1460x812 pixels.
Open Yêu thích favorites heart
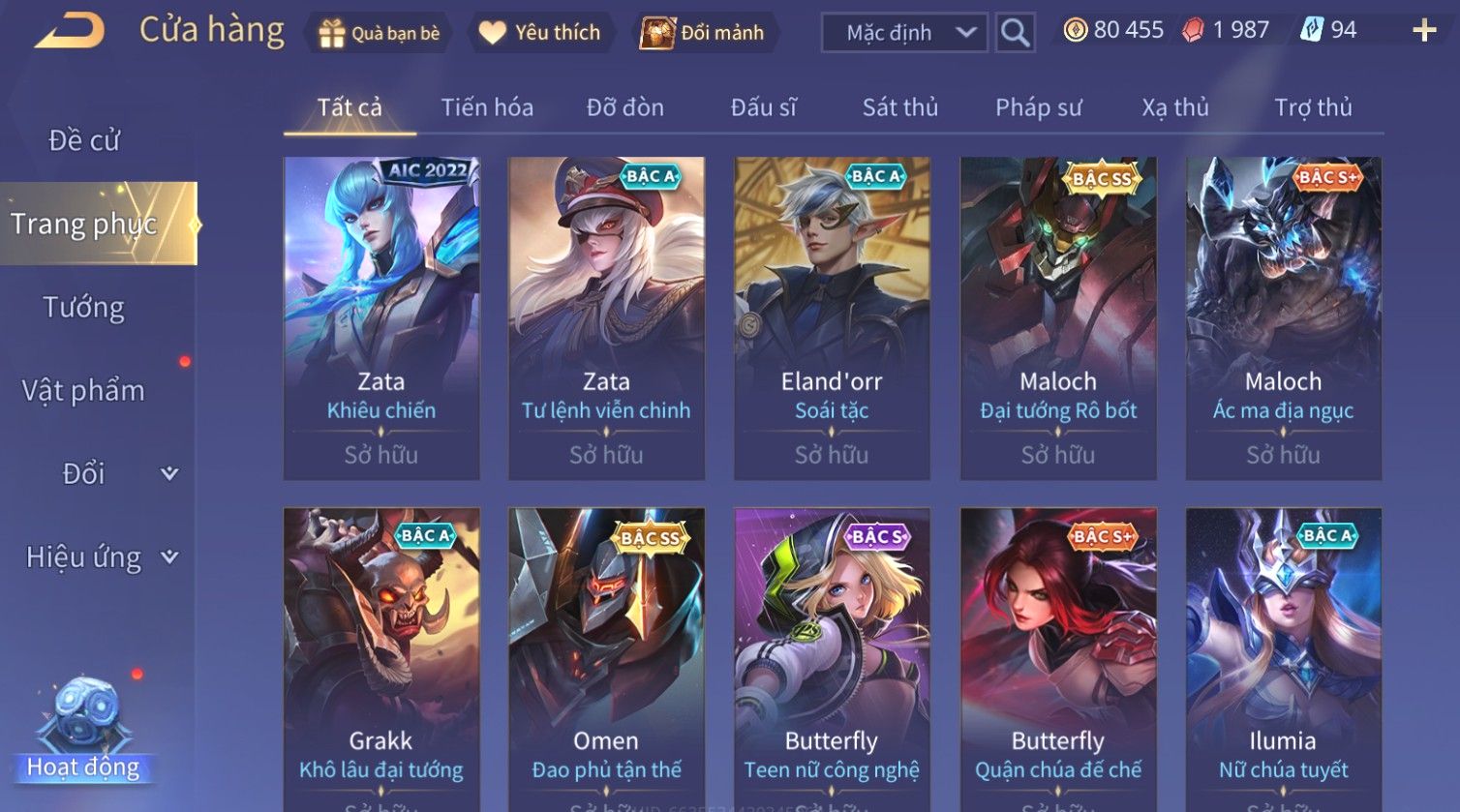coord(540,33)
